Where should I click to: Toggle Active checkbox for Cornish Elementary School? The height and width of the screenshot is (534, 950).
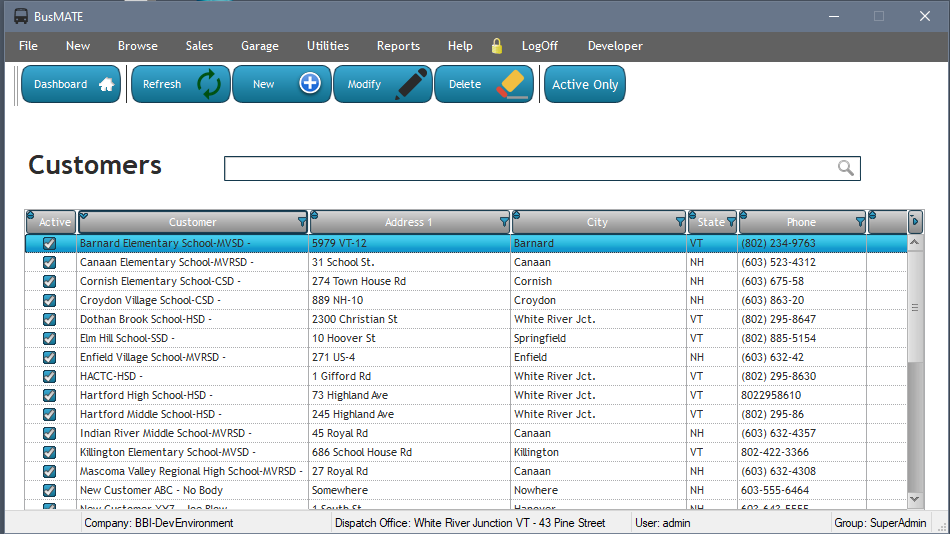pyautogui.click(x=49, y=281)
